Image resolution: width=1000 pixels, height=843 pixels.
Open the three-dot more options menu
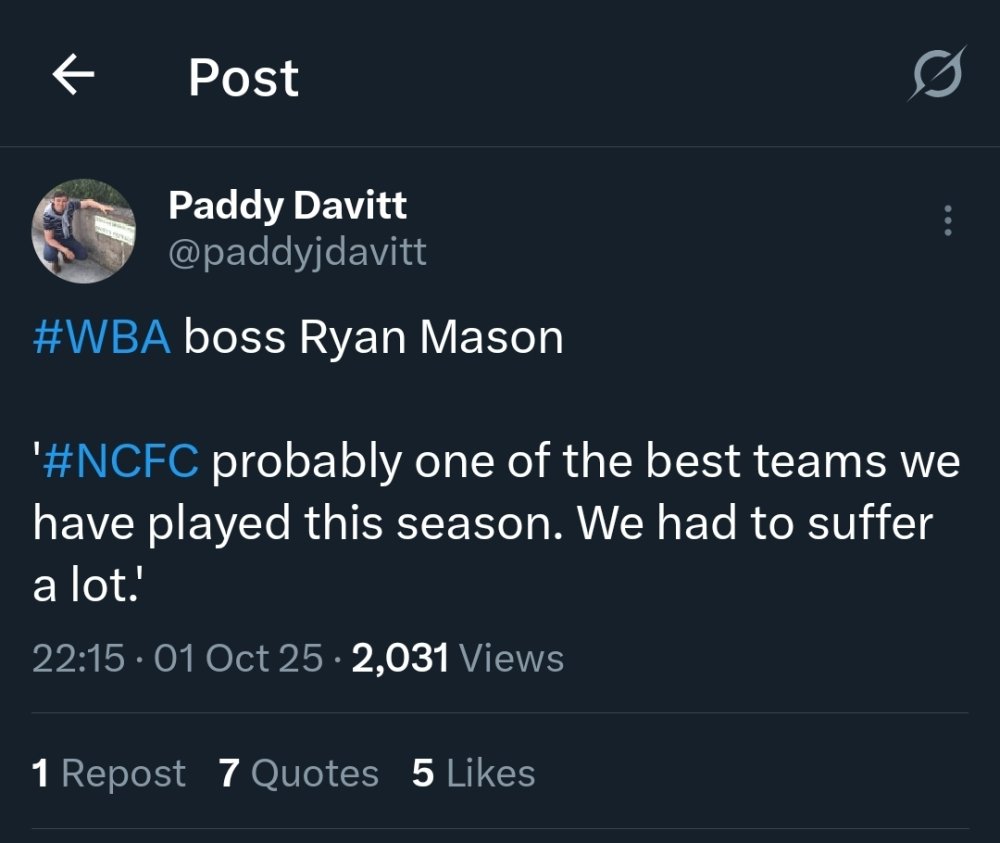tap(948, 221)
